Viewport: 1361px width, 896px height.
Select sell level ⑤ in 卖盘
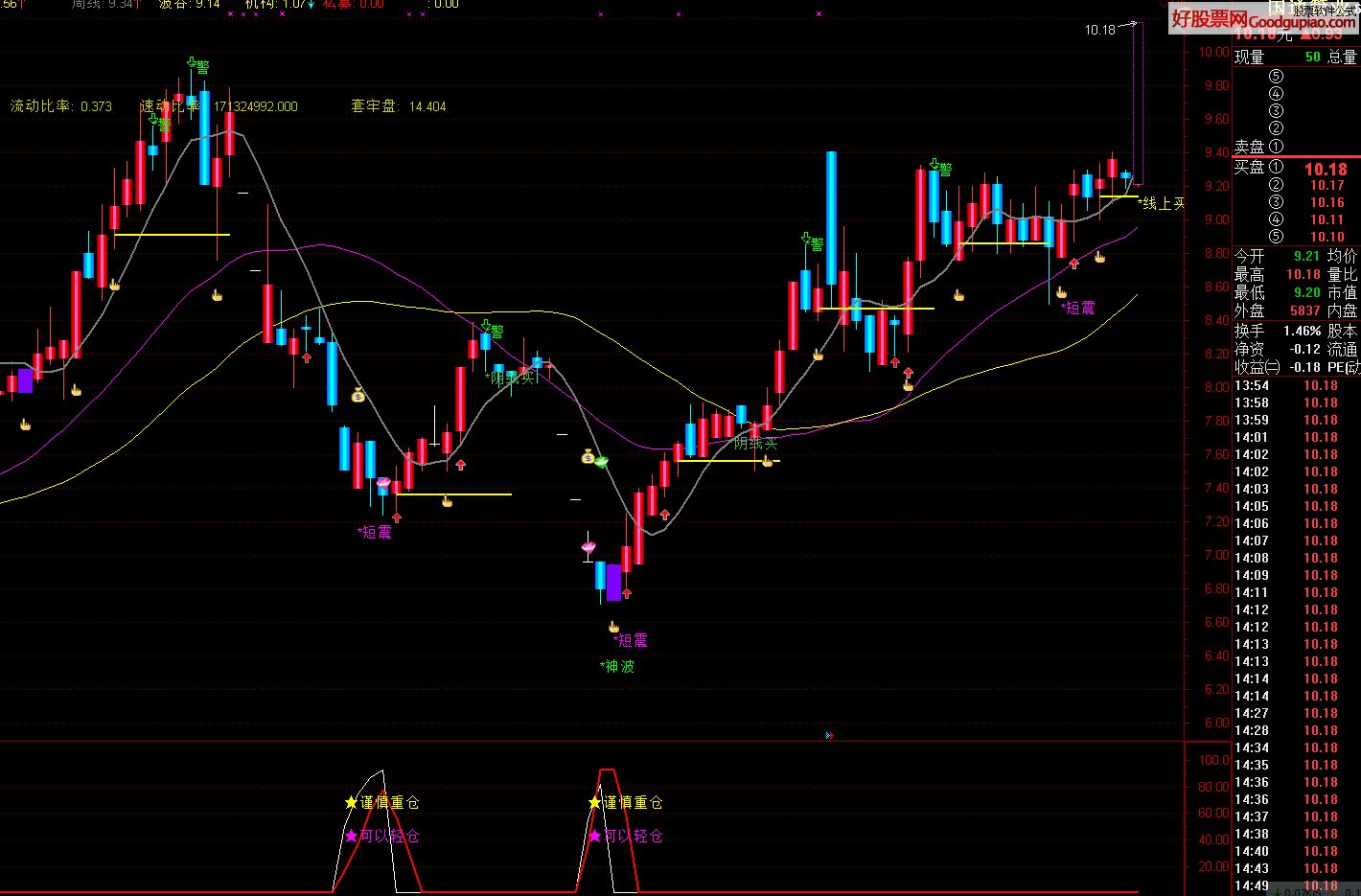click(x=1276, y=77)
